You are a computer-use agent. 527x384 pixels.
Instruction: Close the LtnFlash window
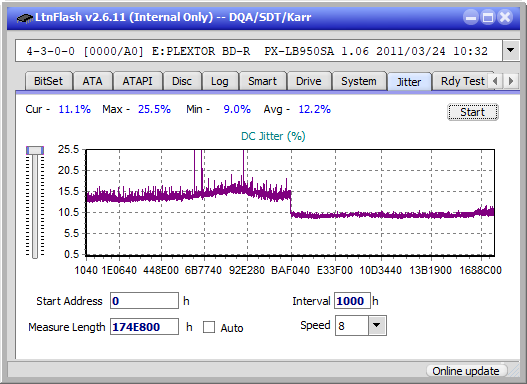[x=505, y=17]
